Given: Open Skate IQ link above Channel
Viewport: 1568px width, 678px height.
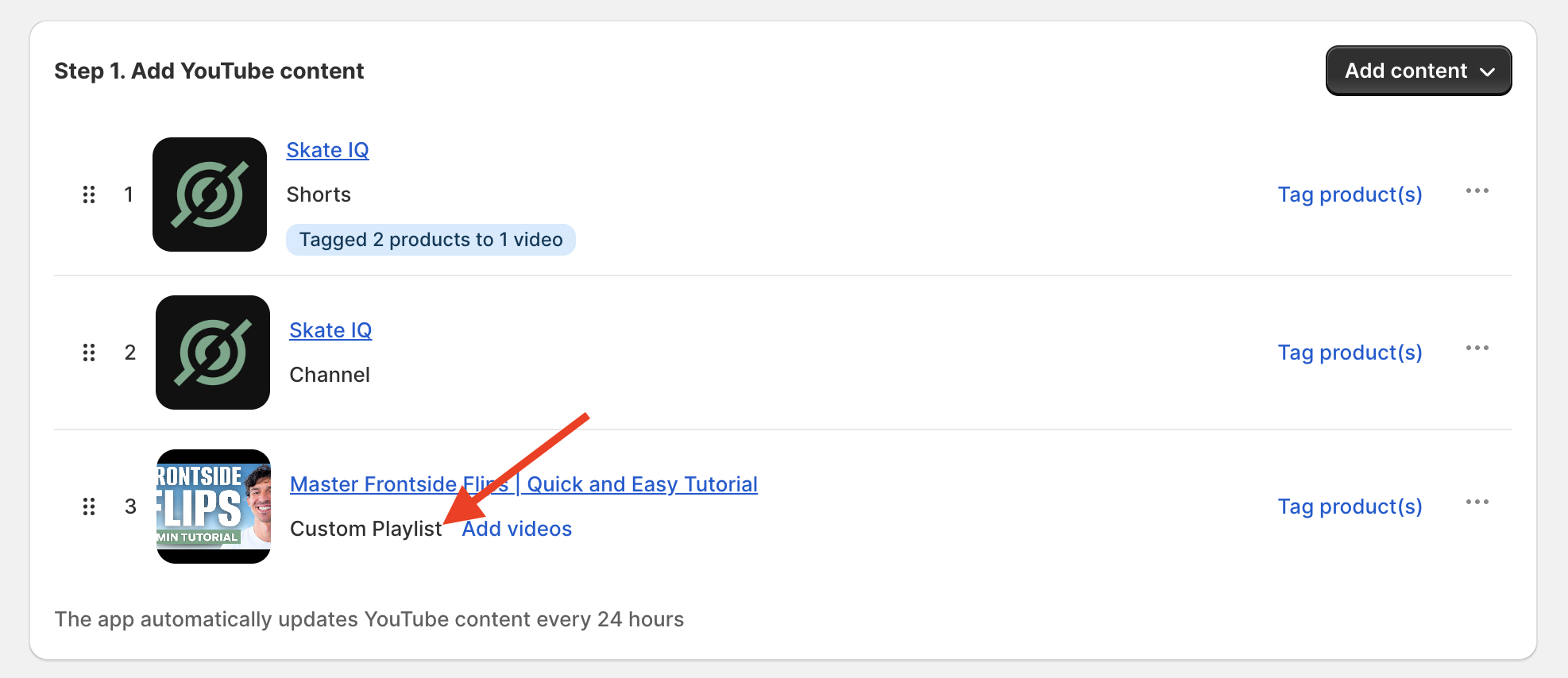Looking at the screenshot, I should (x=330, y=330).
